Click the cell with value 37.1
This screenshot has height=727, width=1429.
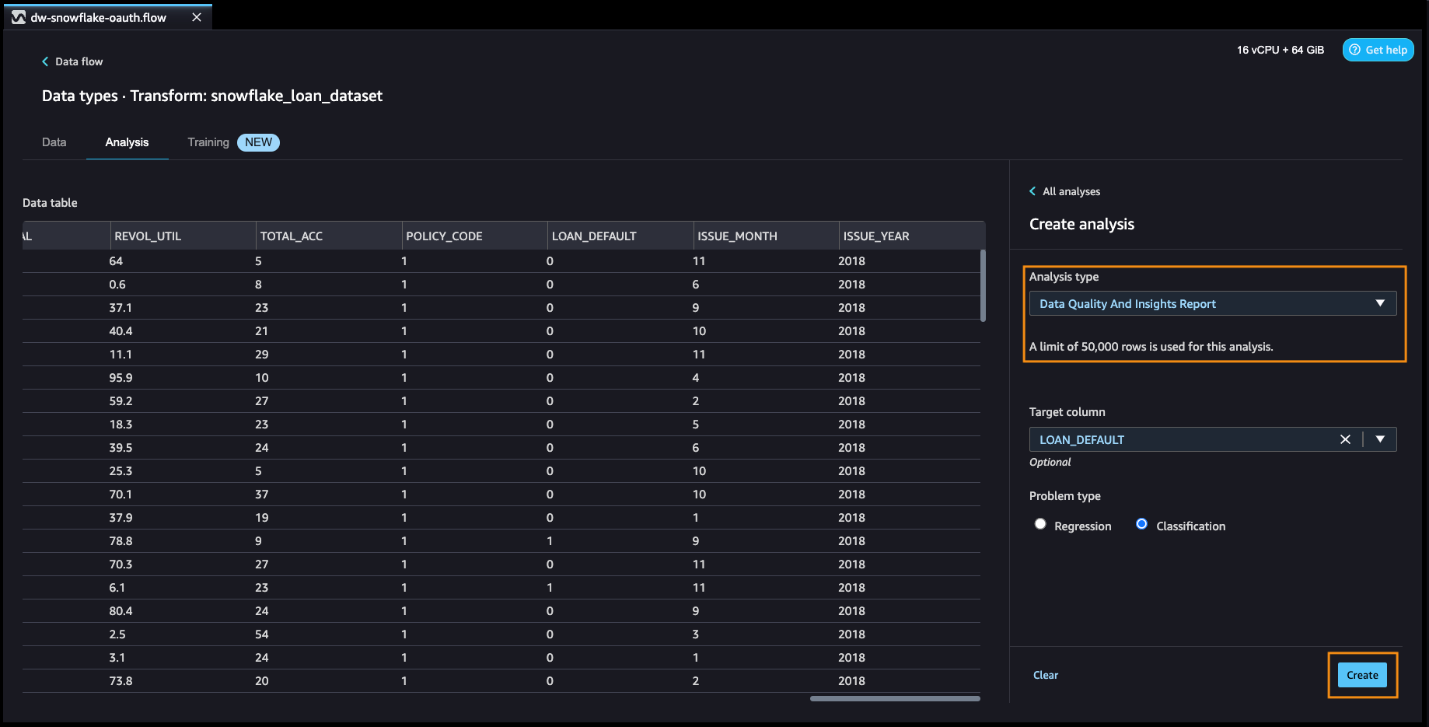click(121, 308)
